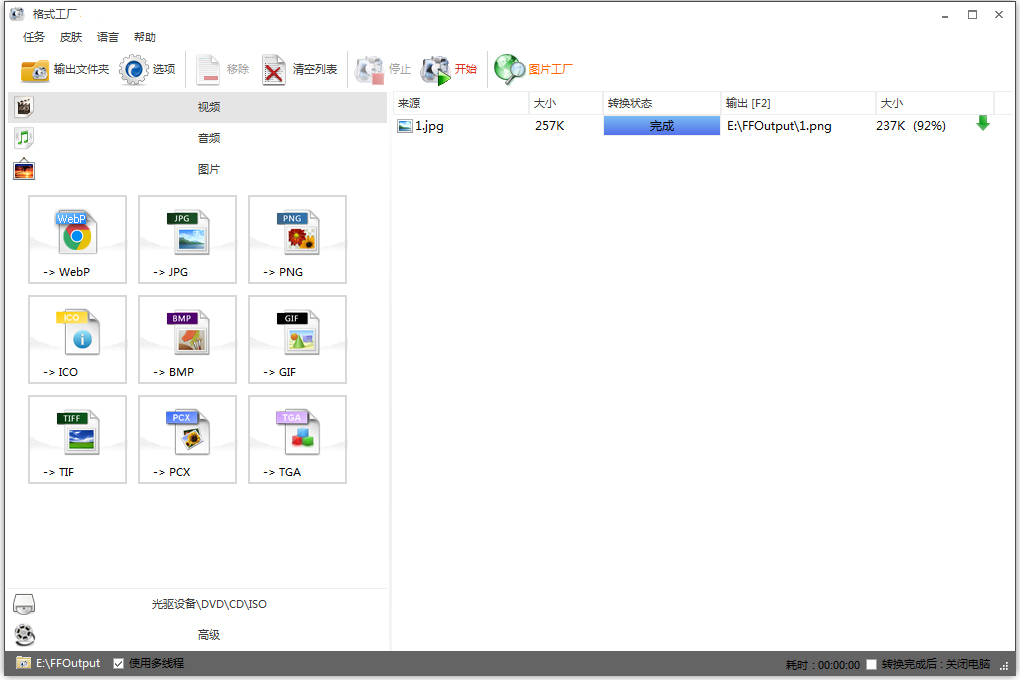This screenshot has width=1020, height=680.
Task: Select the WebP conversion format
Action: [x=77, y=240]
